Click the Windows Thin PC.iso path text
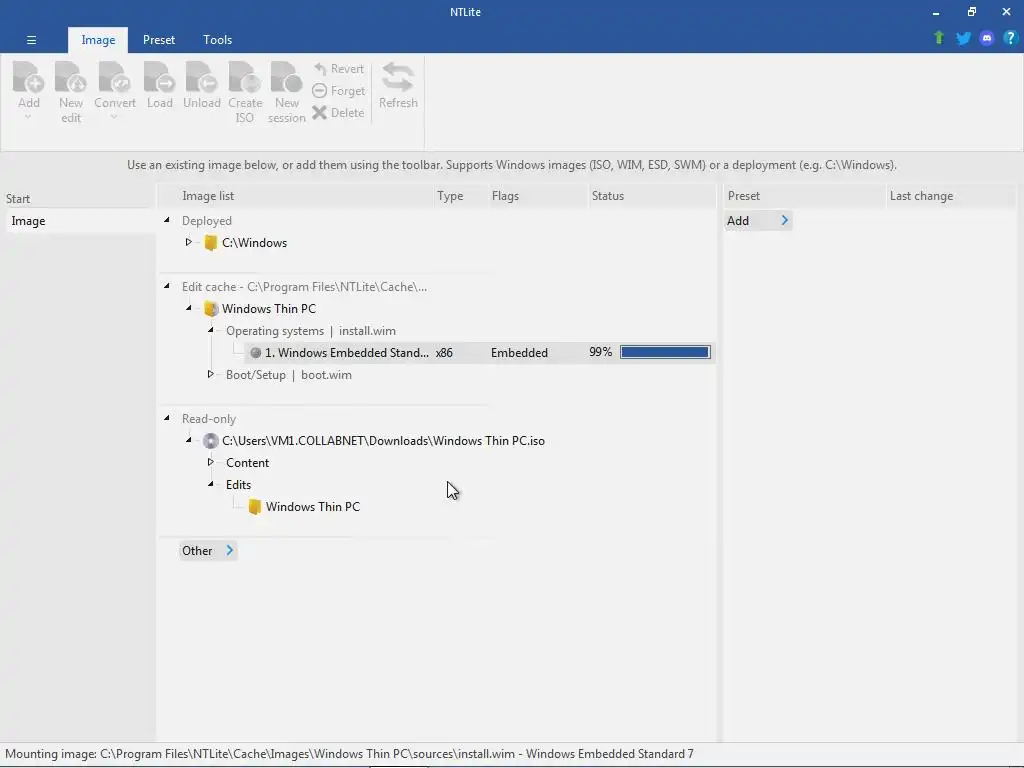The width and height of the screenshot is (1024, 768). click(x=383, y=441)
